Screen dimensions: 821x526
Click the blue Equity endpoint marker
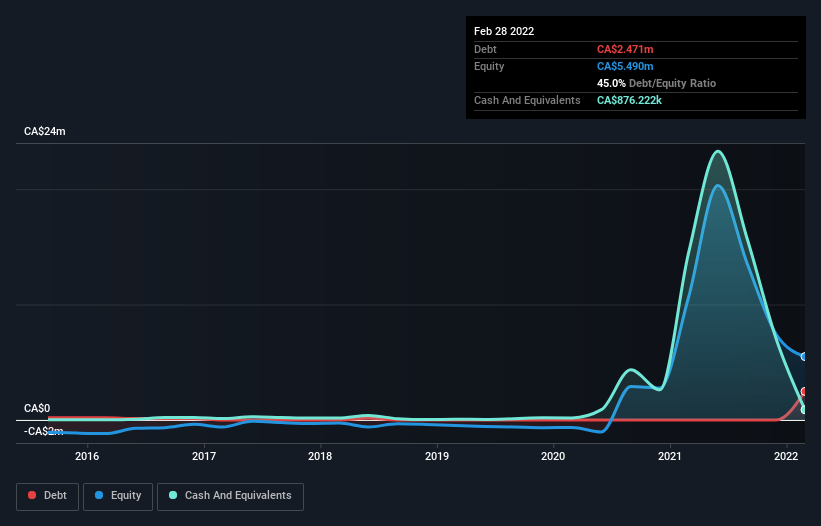click(x=804, y=356)
